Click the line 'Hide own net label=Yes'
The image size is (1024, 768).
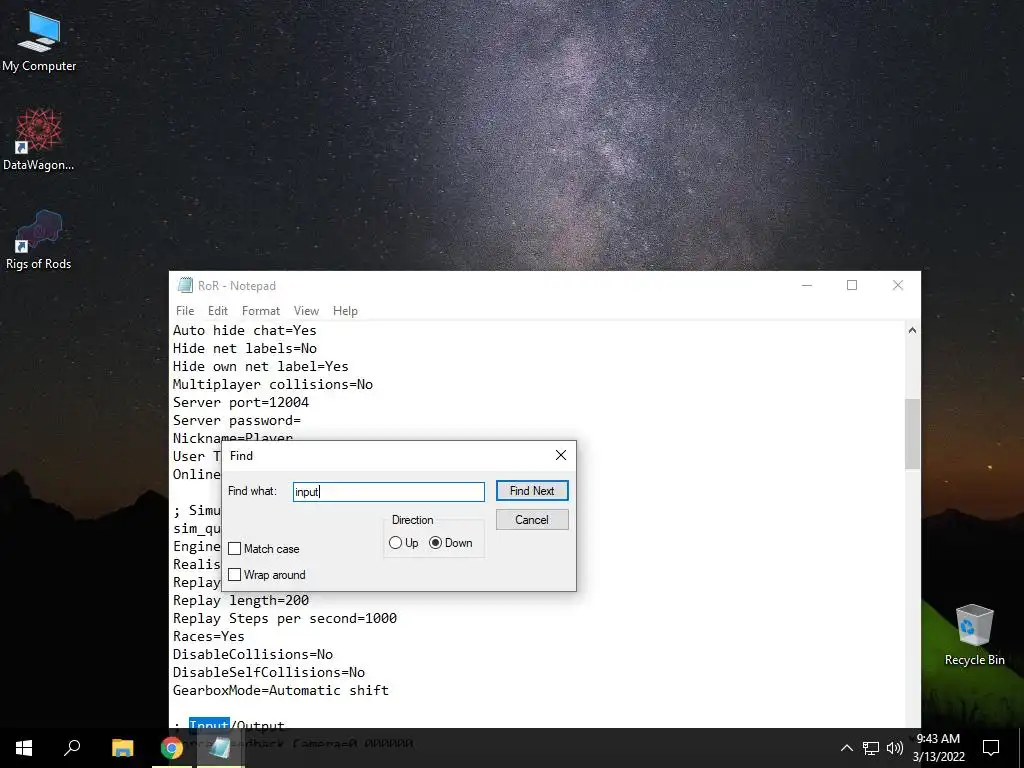[261, 366]
